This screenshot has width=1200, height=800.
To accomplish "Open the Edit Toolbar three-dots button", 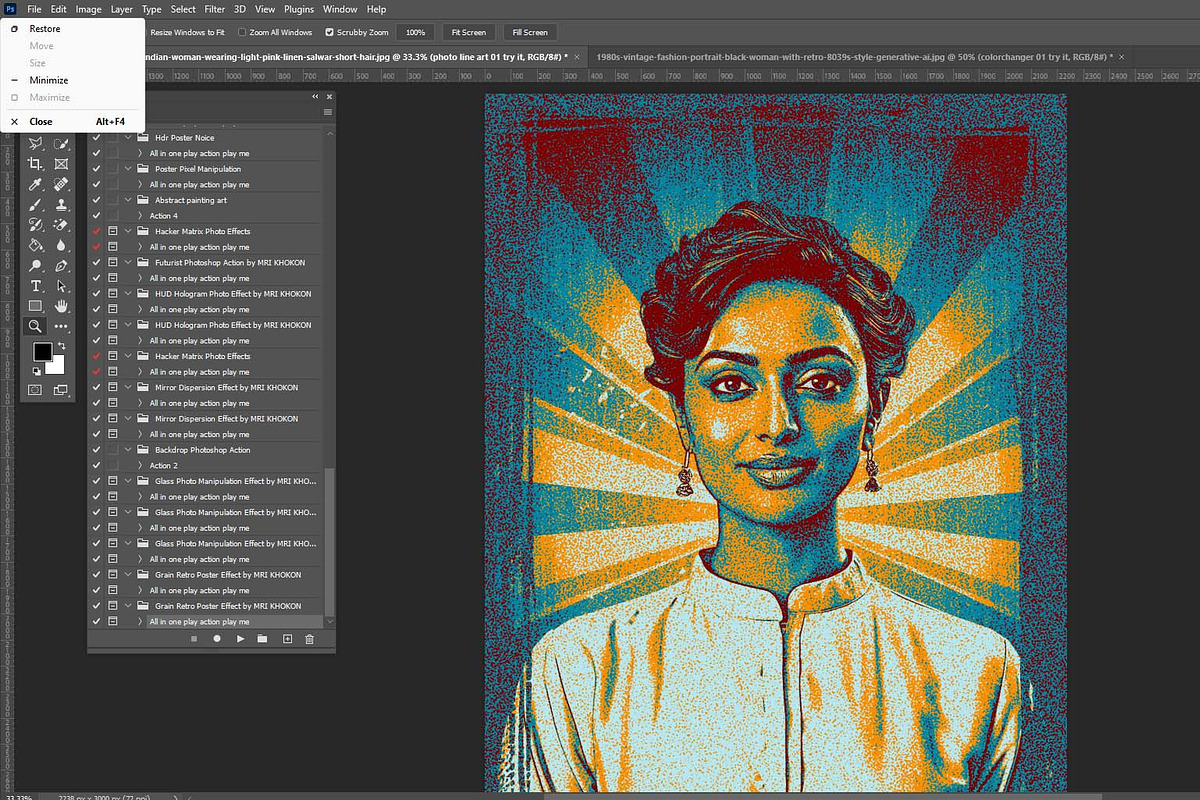I will 61,326.
